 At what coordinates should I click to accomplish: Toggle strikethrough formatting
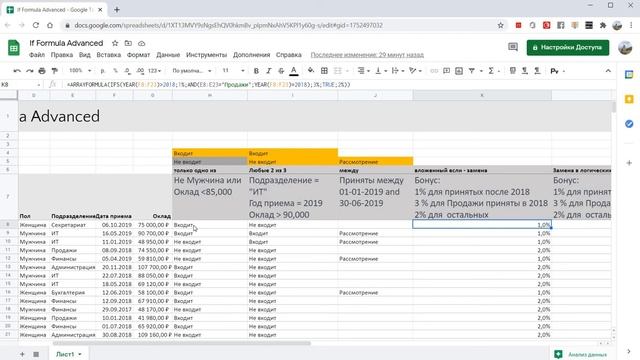(281, 71)
